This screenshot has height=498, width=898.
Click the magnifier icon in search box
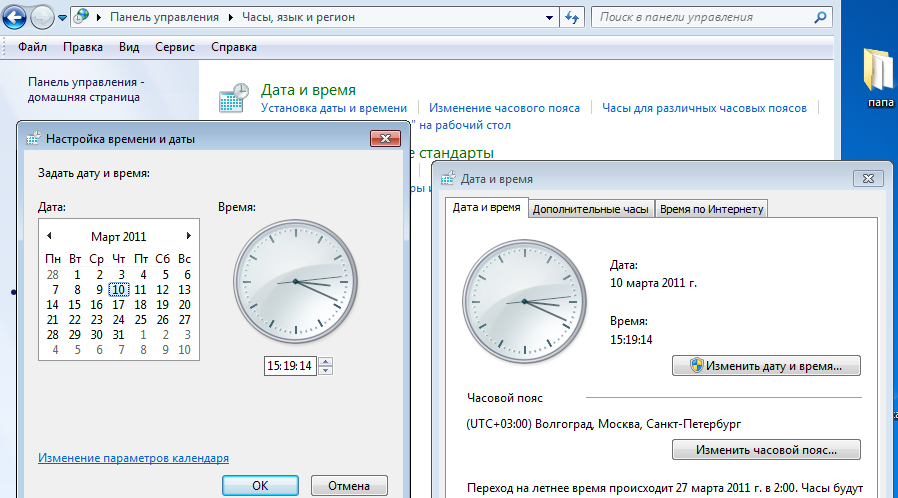point(821,17)
